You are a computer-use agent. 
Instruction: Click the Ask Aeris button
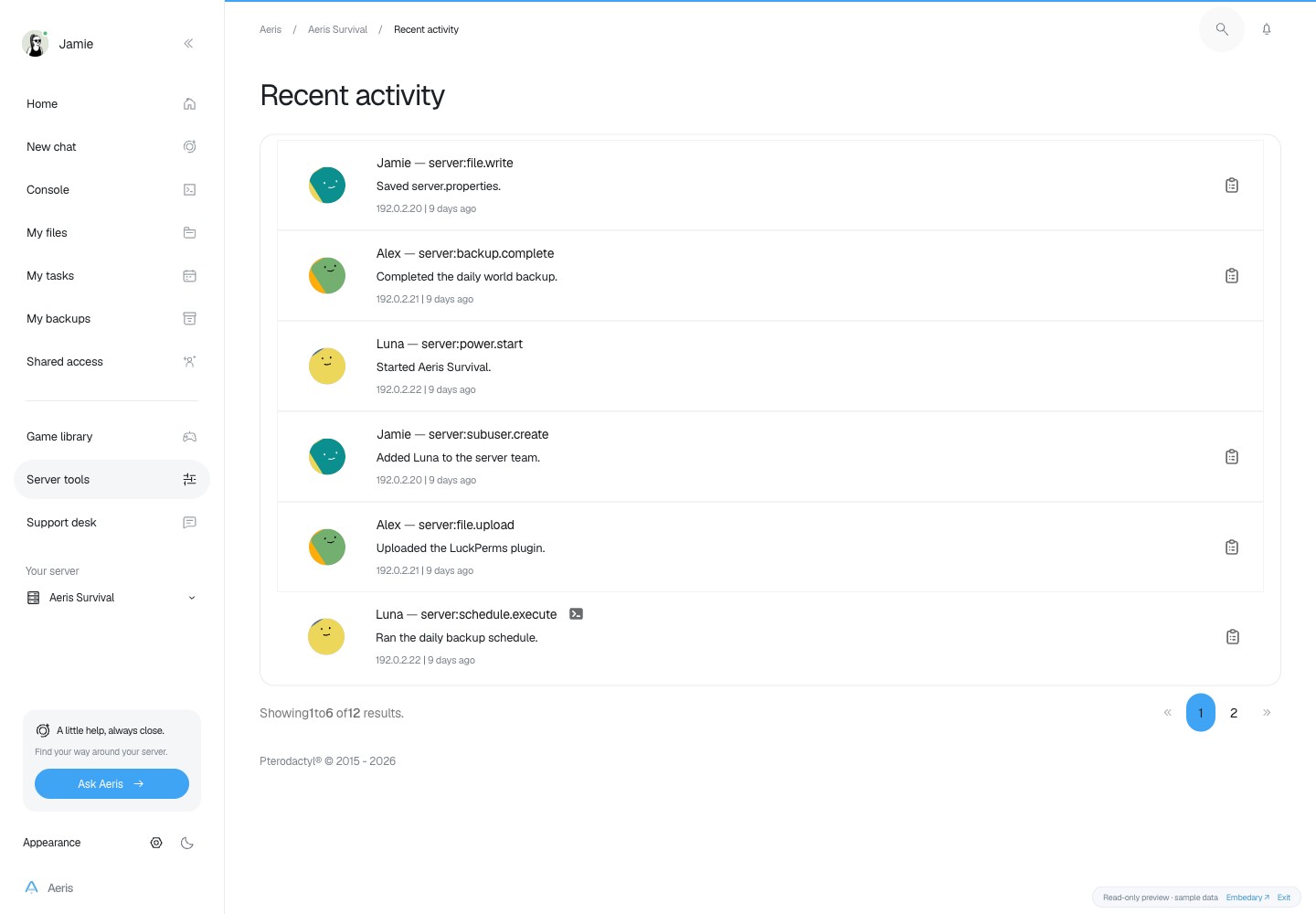click(111, 784)
